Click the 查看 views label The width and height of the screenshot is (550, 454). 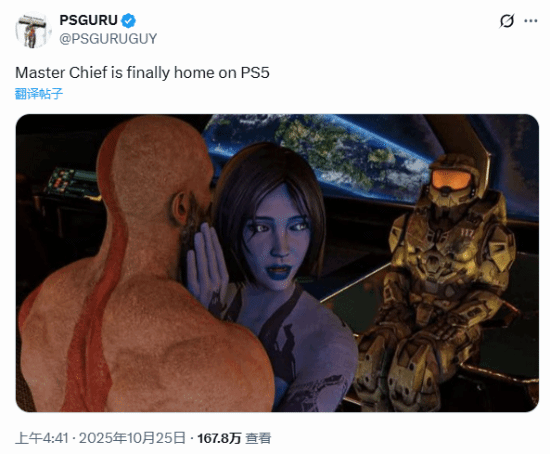(258, 438)
